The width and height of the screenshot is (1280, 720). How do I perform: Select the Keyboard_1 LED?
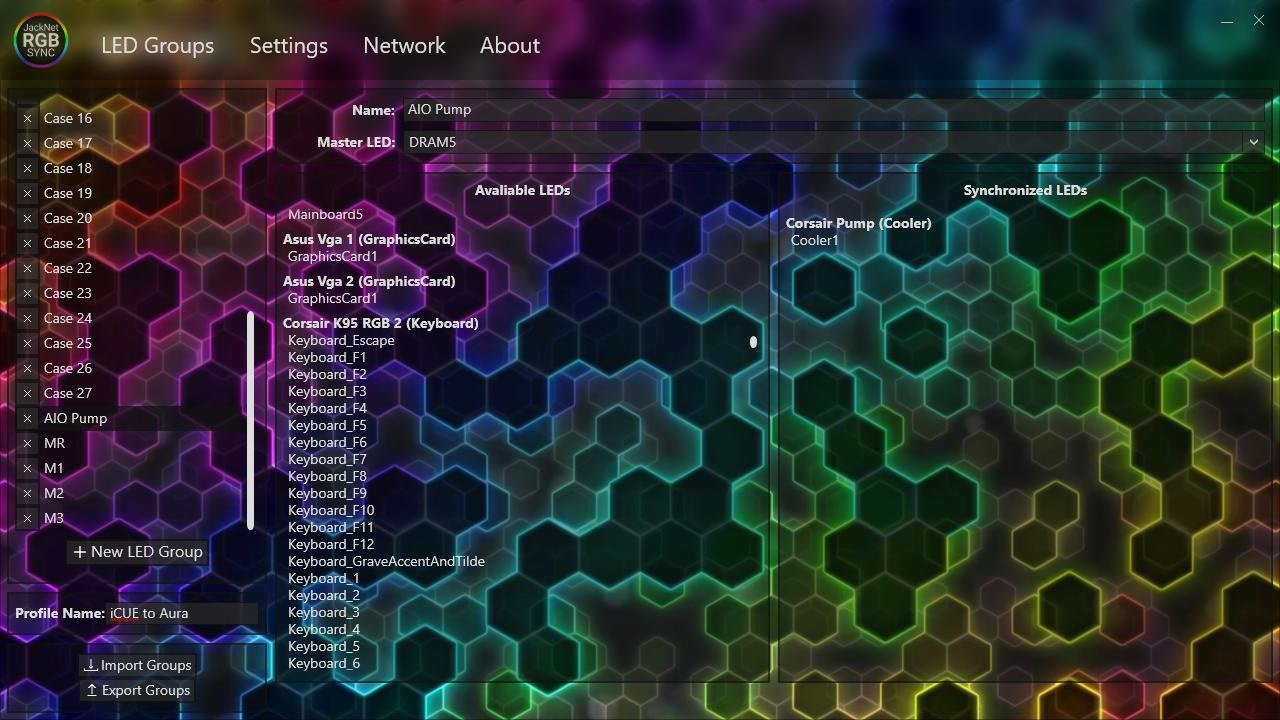coord(323,578)
